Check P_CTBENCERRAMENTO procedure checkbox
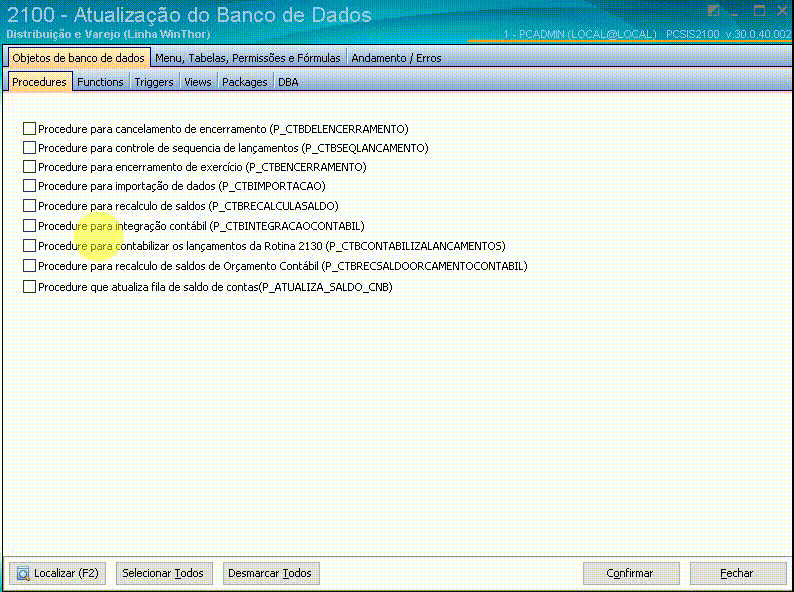The height and width of the screenshot is (592, 794). pyautogui.click(x=29, y=166)
